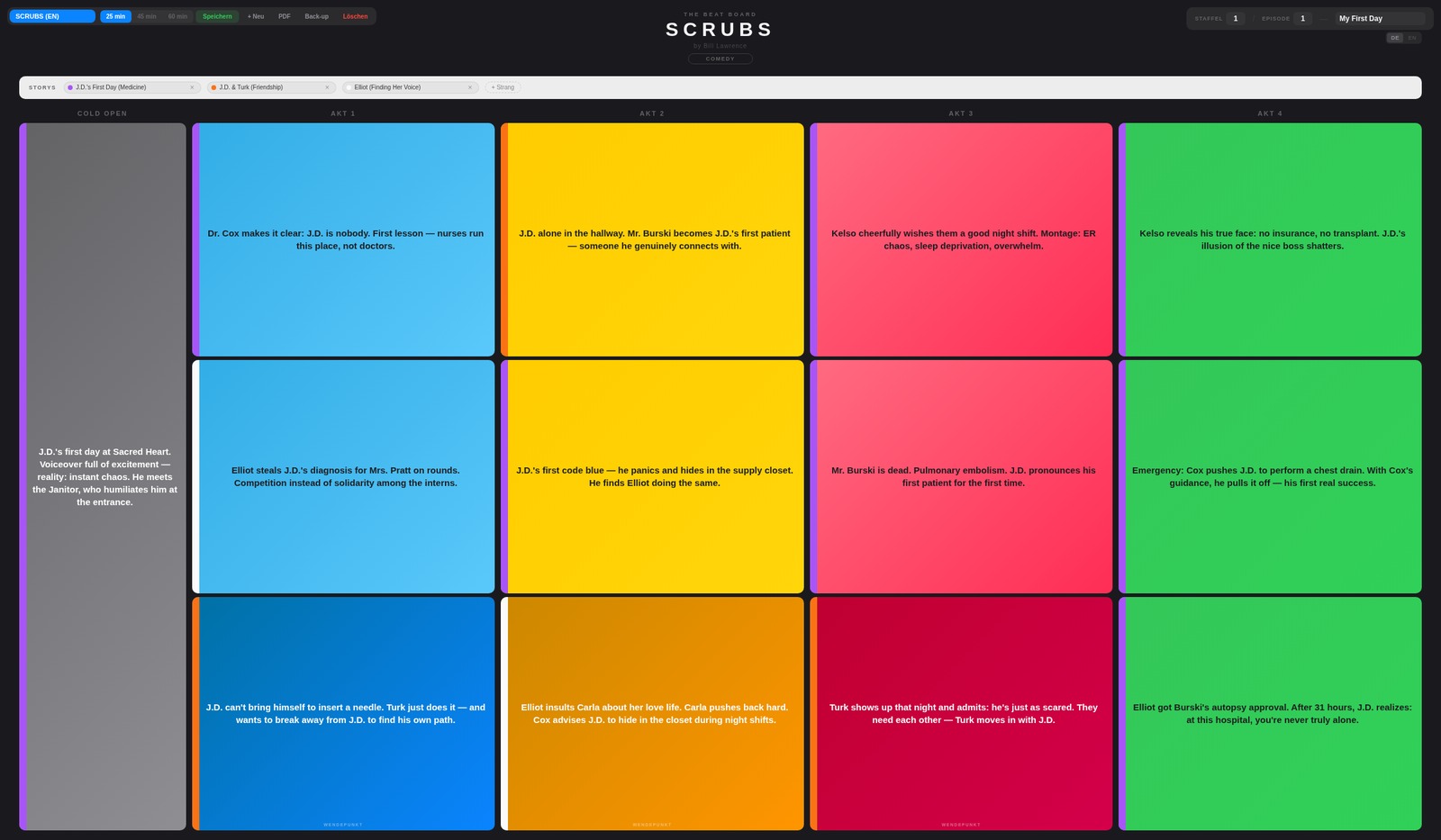The width and height of the screenshot is (1441, 840).
Task: Edit the Elliot (Finding Her Voice) story name
Action: pos(408,87)
